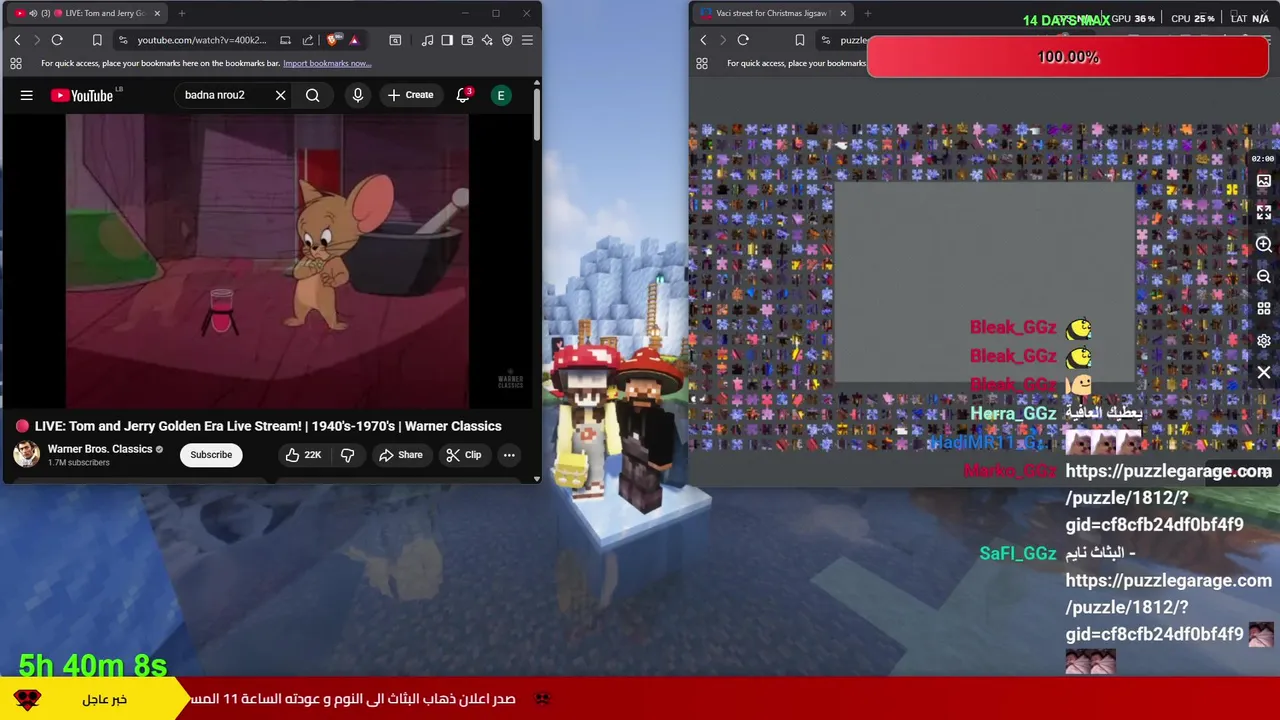Go to YouTube home via logo

(82, 95)
